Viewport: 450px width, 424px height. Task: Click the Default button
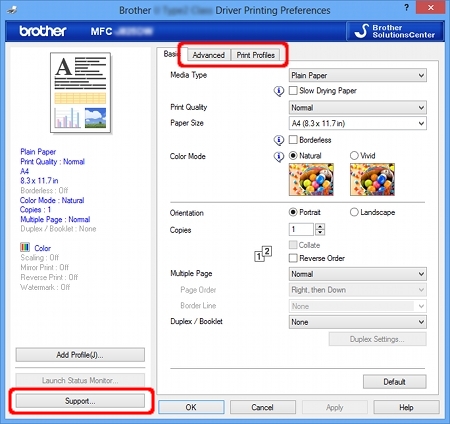(x=394, y=382)
